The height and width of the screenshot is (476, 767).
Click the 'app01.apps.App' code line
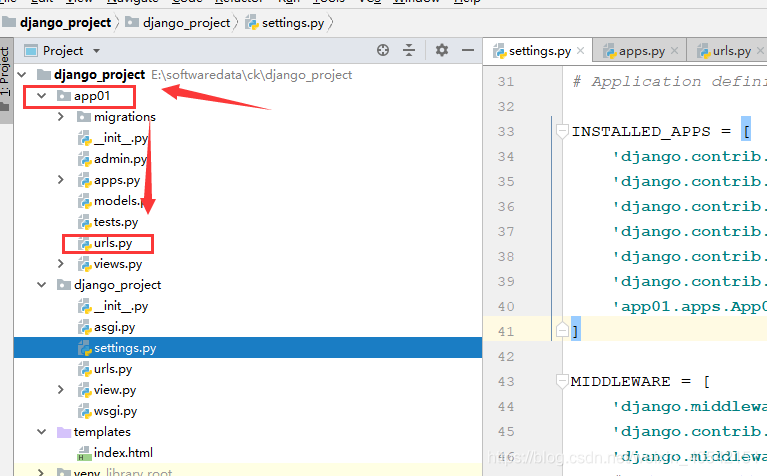(690, 307)
